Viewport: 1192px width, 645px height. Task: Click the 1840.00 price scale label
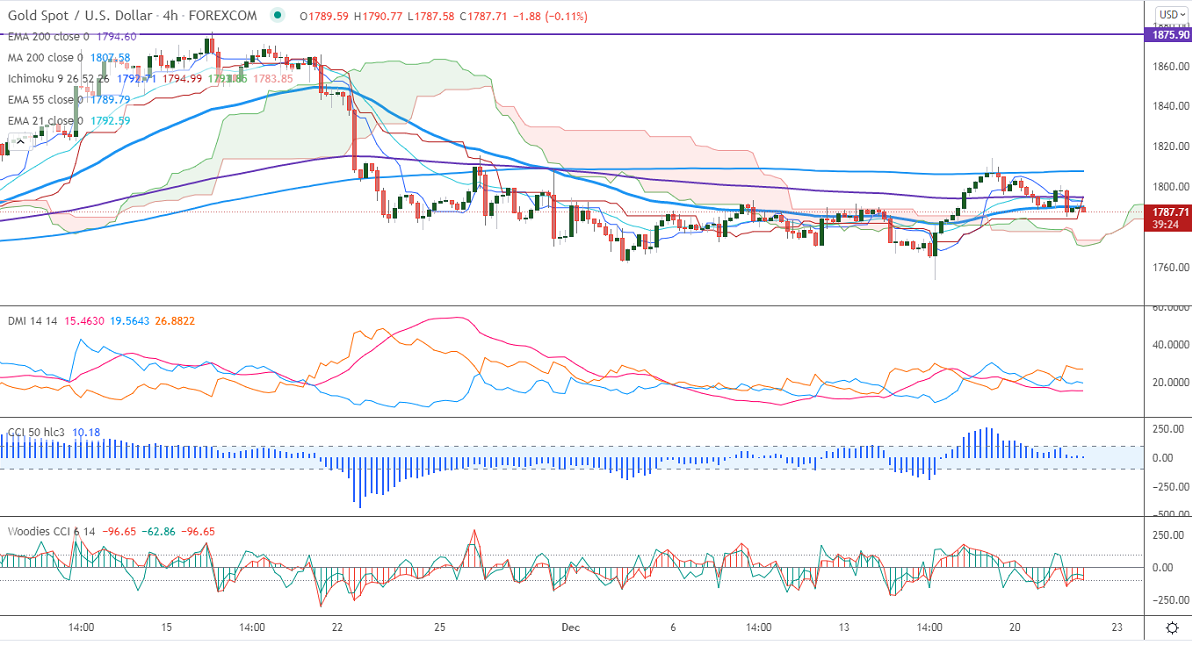pyautogui.click(x=1171, y=106)
